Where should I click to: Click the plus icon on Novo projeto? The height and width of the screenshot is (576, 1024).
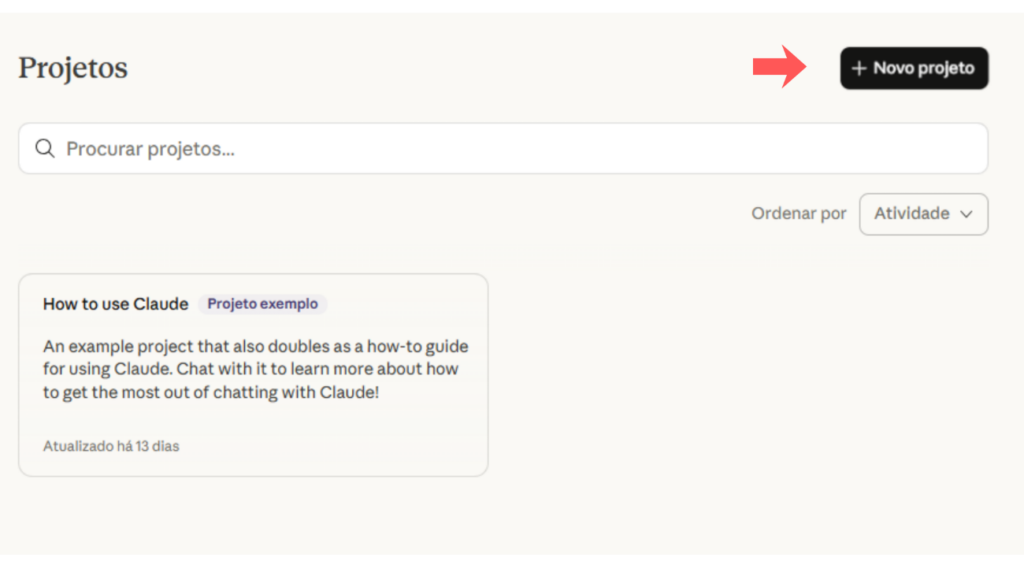[858, 69]
